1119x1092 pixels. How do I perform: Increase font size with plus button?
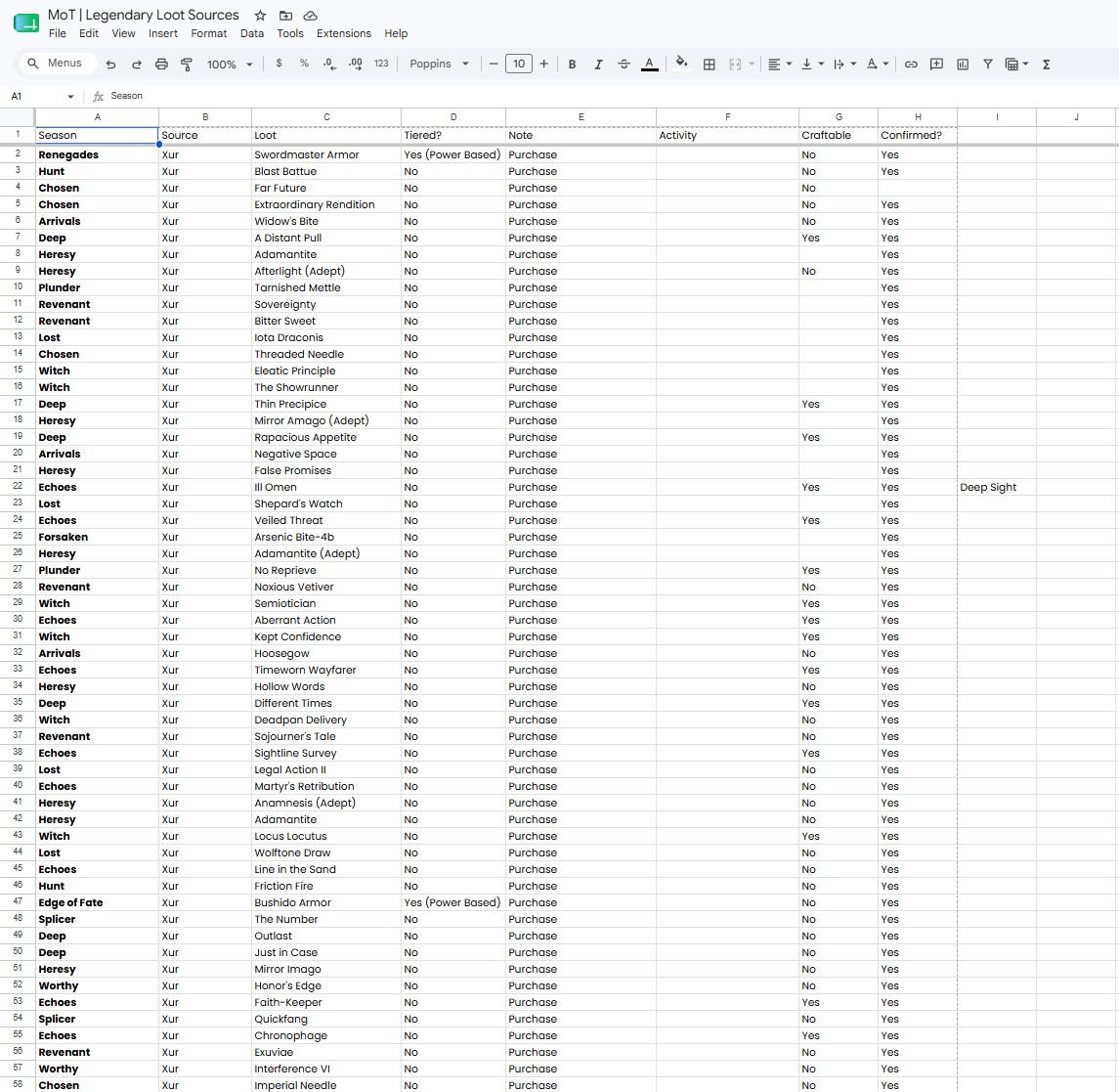(x=543, y=64)
